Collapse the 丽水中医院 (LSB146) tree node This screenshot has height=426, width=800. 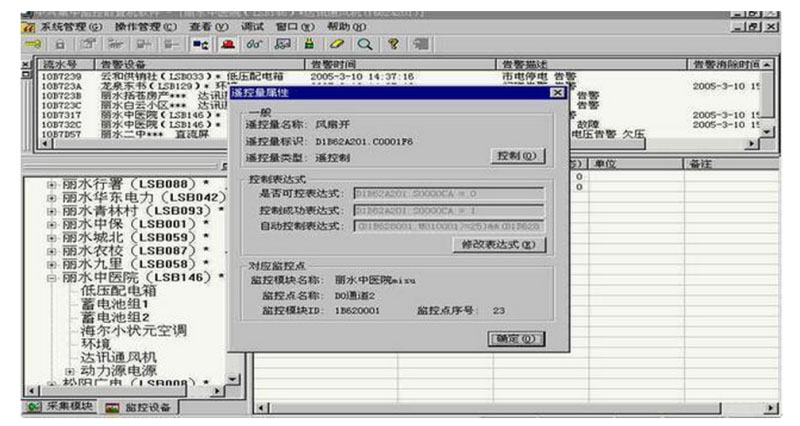(52, 277)
